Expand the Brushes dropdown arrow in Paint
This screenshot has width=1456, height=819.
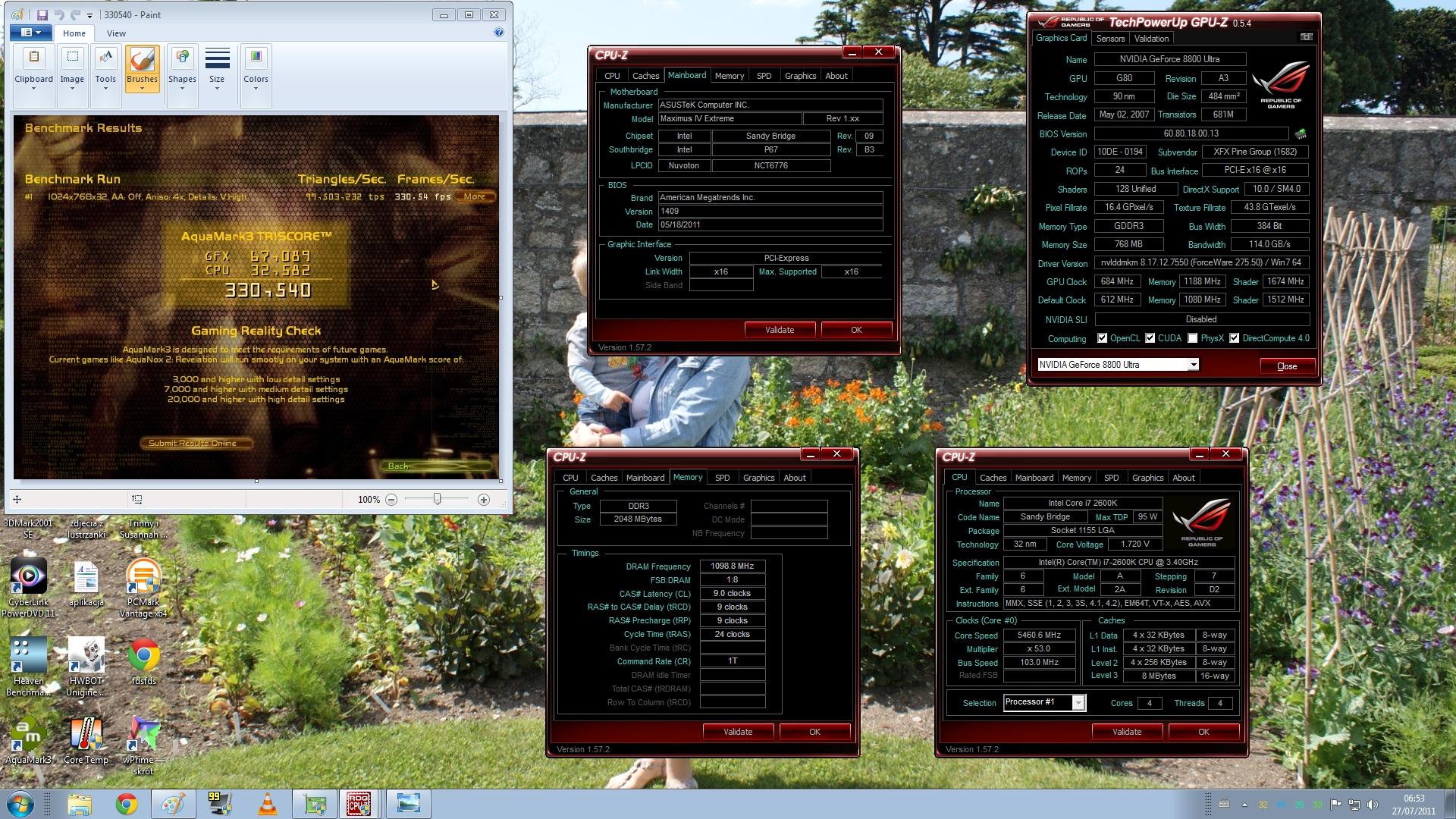[142, 88]
